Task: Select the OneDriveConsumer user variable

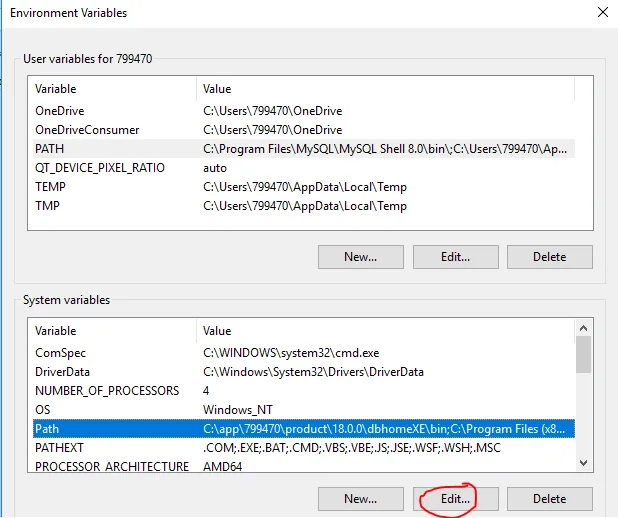Action: click(87, 130)
